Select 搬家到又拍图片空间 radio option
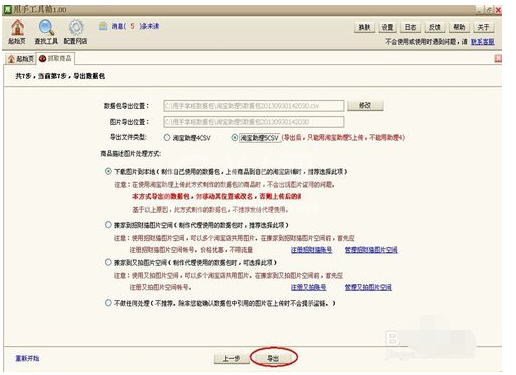 point(191,262)
